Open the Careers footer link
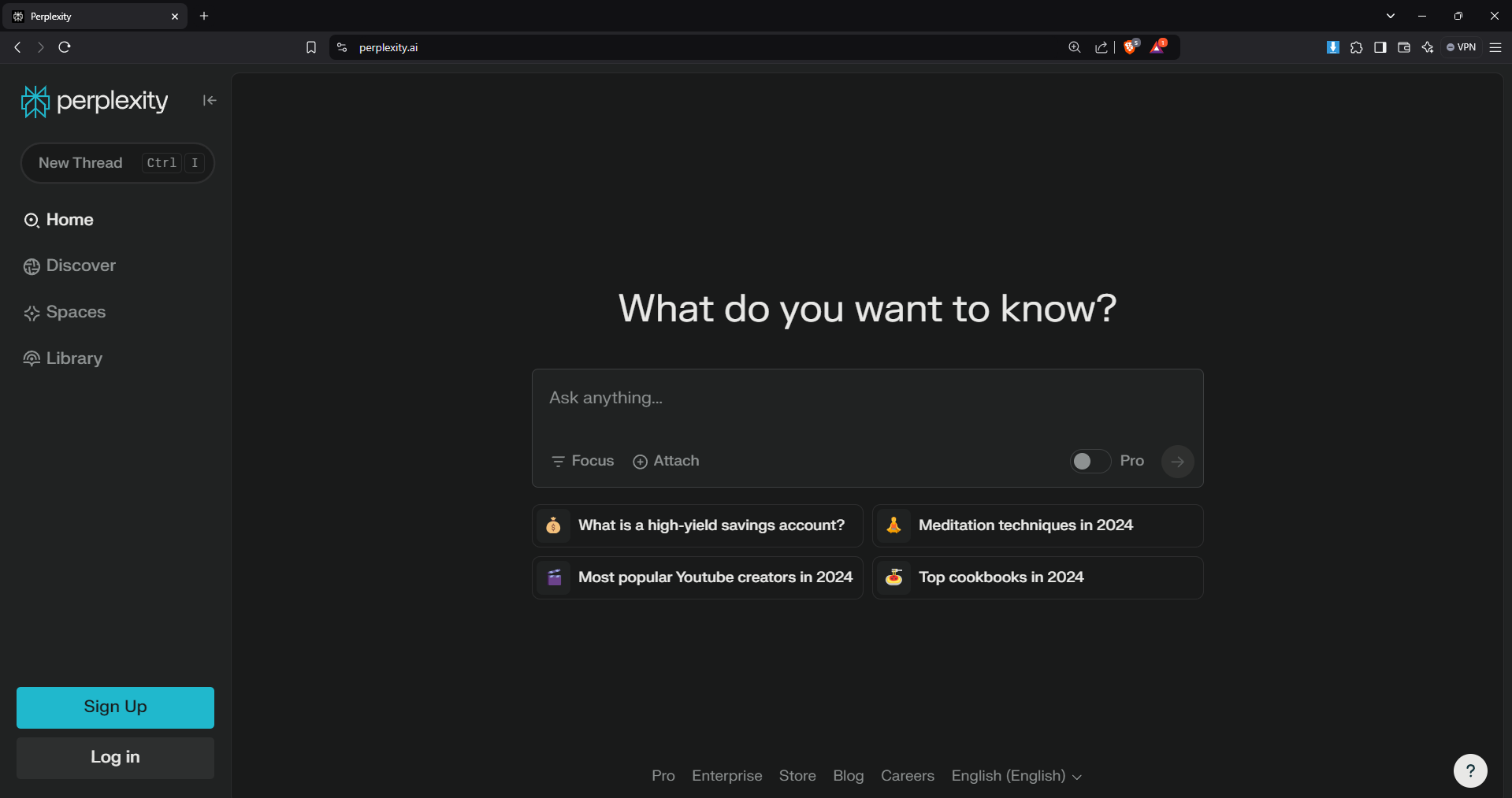Viewport: 1512px width, 798px height. pos(908,776)
